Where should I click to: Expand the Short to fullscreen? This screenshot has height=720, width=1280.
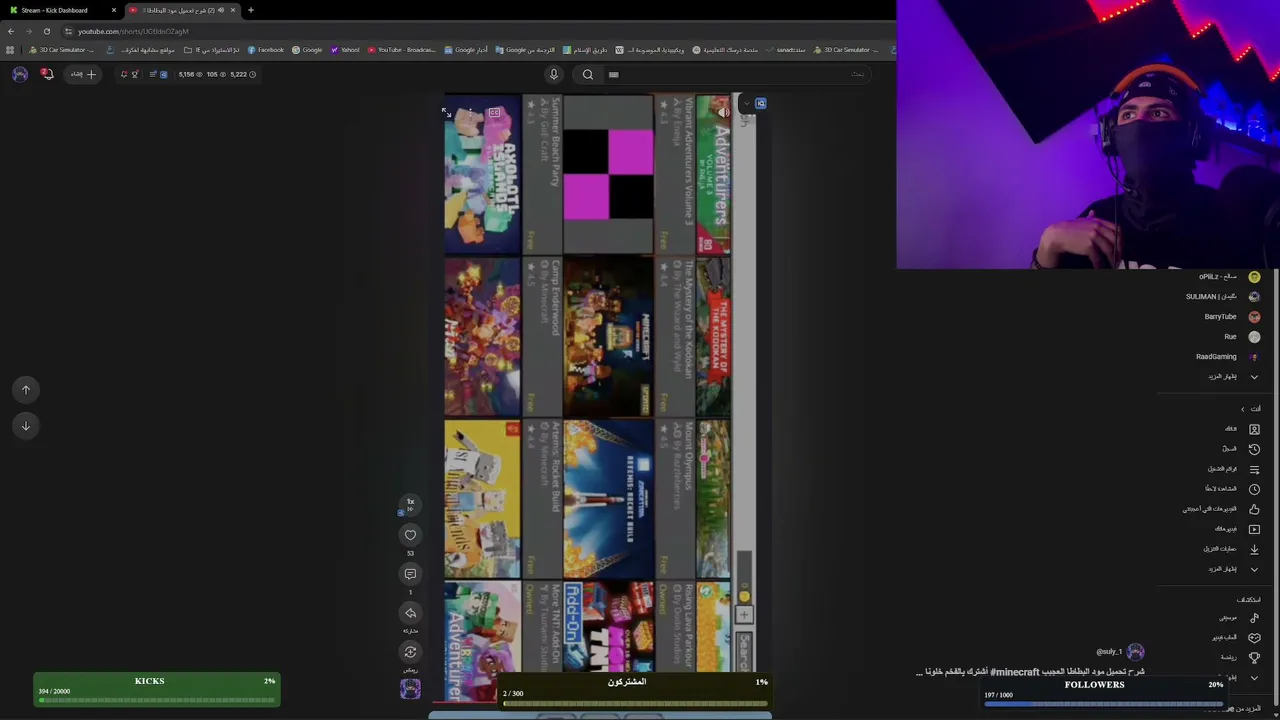(448, 113)
